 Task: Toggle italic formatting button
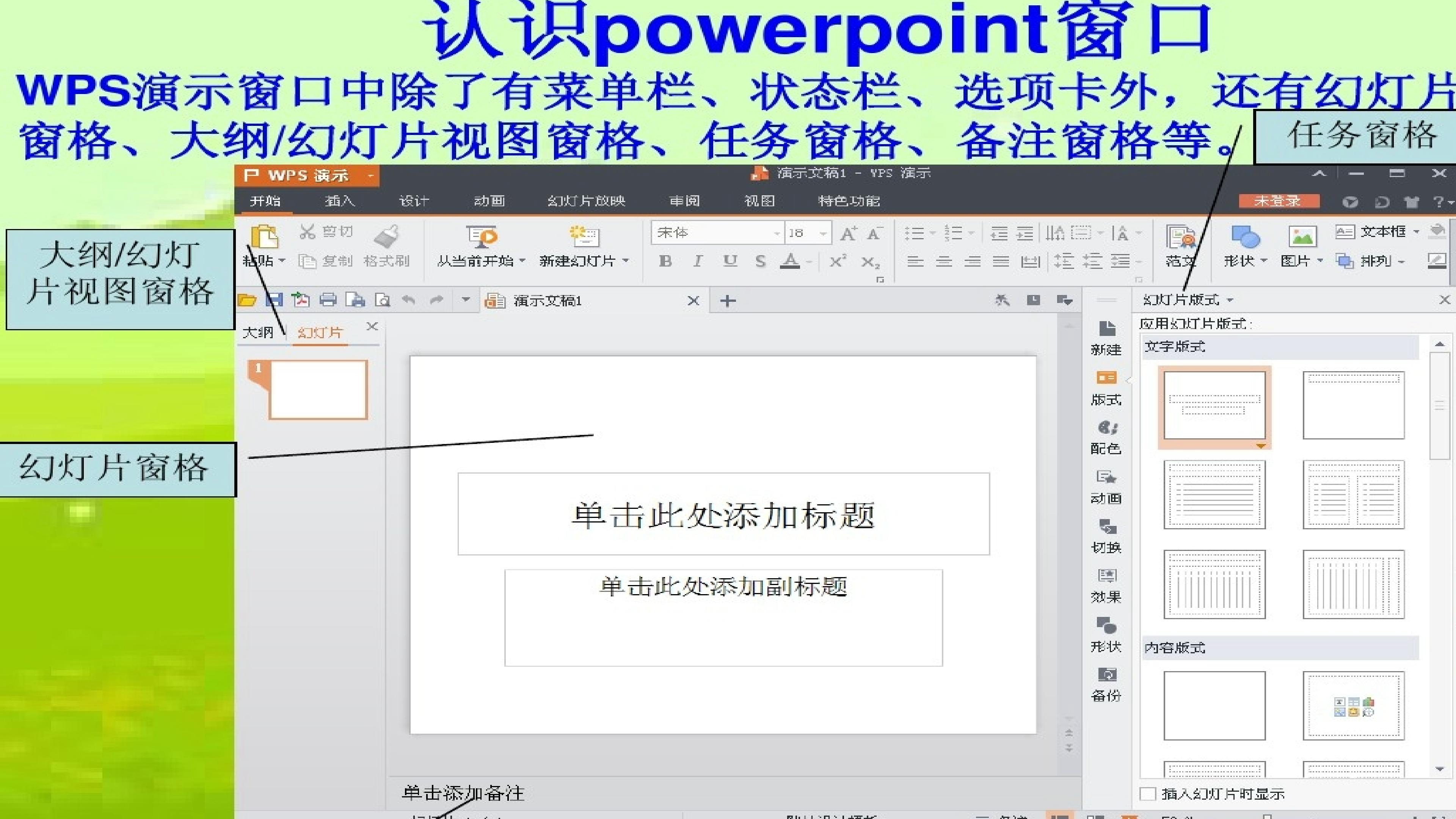tap(698, 261)
